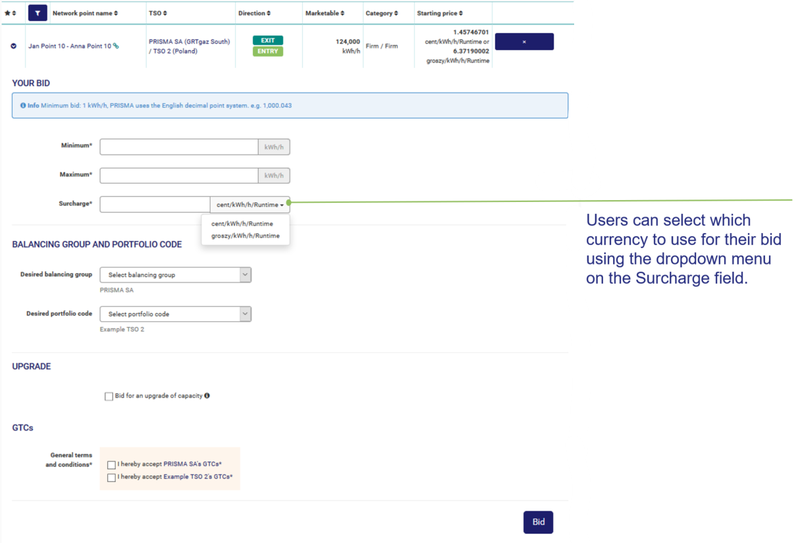The height and width of the screenshot is (543, 800).
Task: Click the filter funnel icon in table header
Action: coord(37,13)
